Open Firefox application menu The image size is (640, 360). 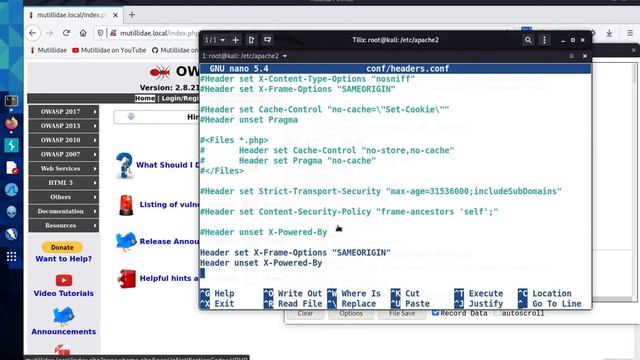[x=630, y=33]
